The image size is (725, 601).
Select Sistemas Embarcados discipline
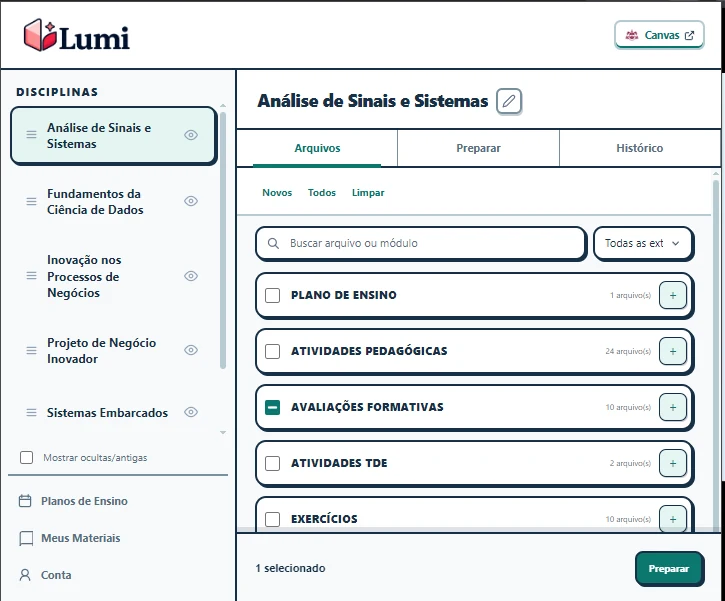[x=113, y=412]
